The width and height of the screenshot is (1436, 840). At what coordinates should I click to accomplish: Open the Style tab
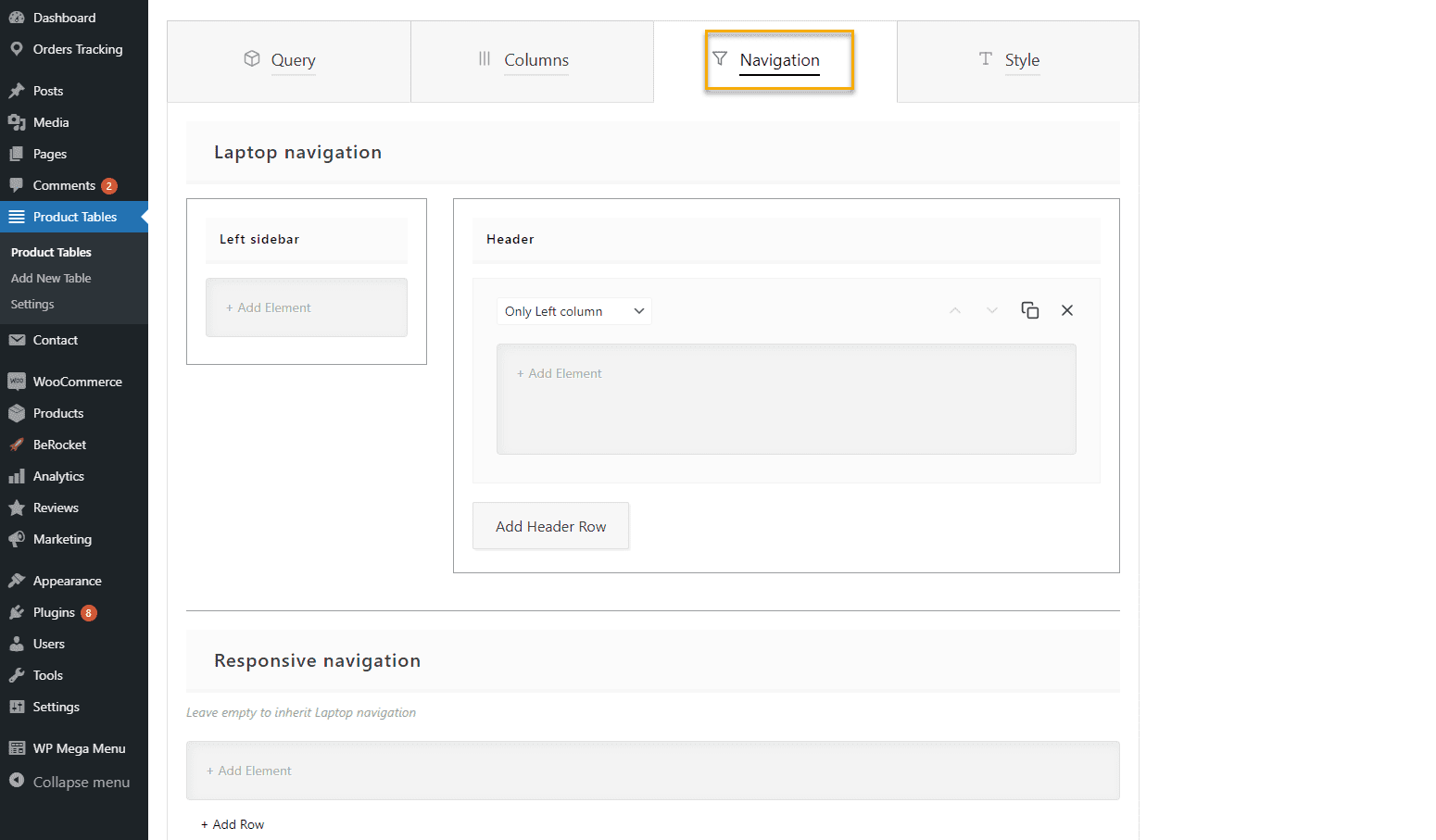coord(1018,61)
